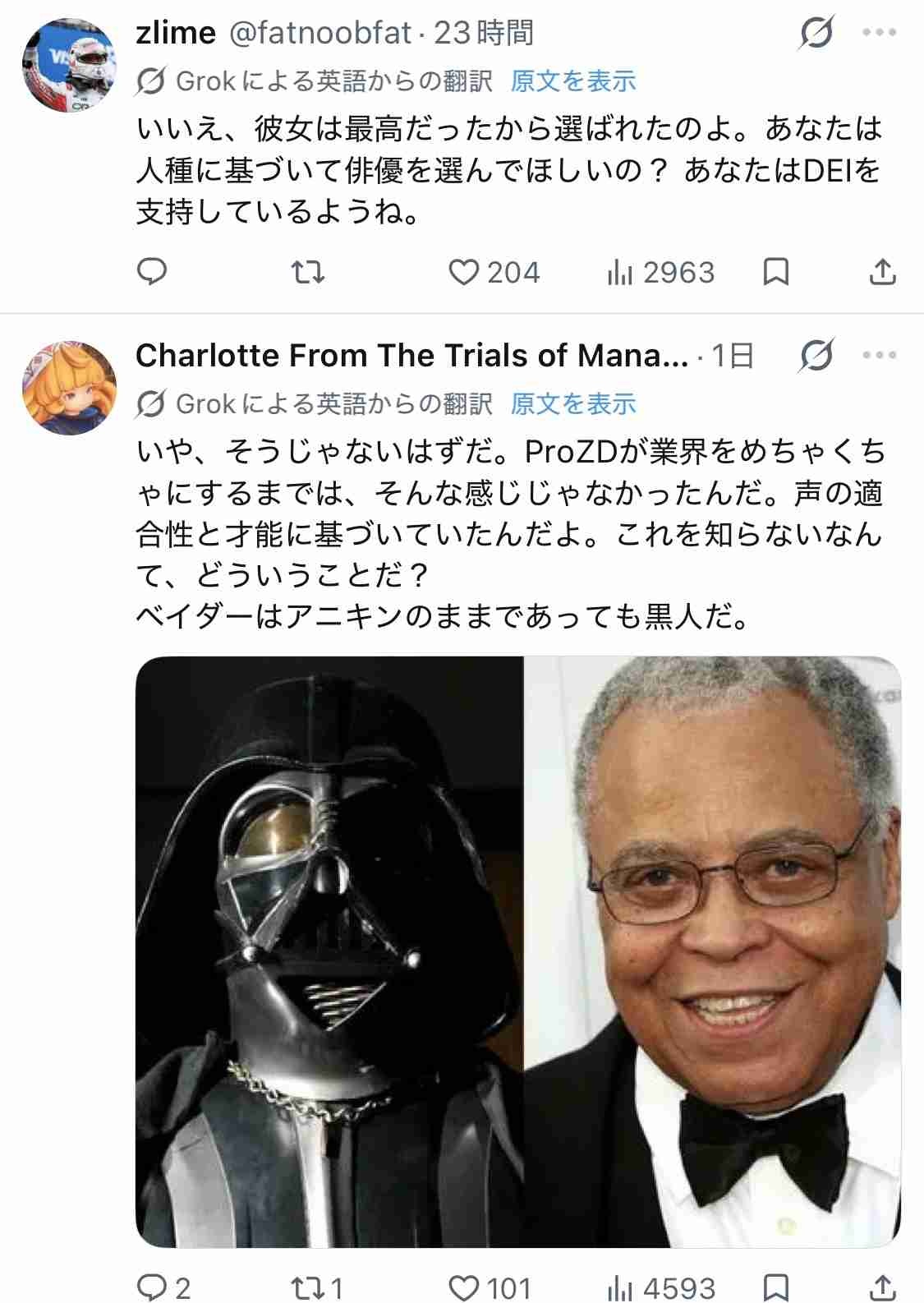Viewport: 924px width, 1303px height.
Task: Bookmark zlime's tweet
Action: click(x=776, y=272)
